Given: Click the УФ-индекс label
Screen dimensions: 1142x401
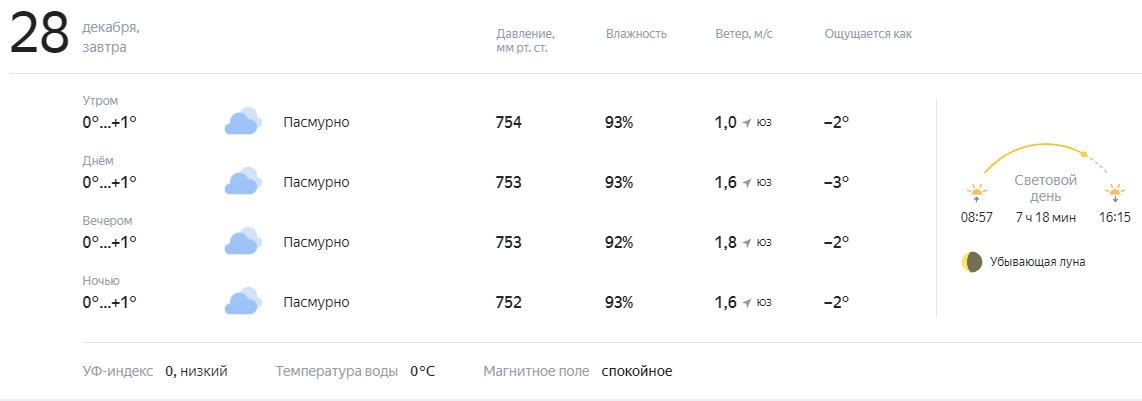Looking at the screenshot, I should [x=118, y=371].
